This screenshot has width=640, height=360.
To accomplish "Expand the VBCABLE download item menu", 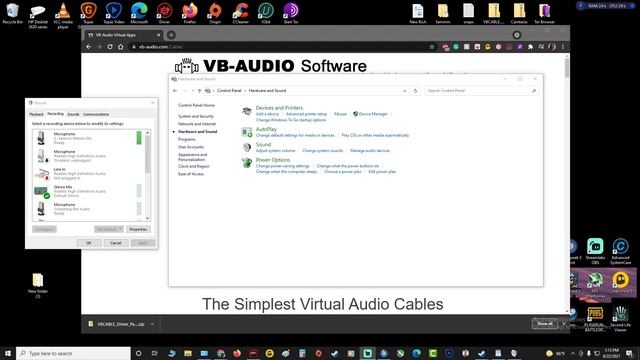I will [152, 324].
